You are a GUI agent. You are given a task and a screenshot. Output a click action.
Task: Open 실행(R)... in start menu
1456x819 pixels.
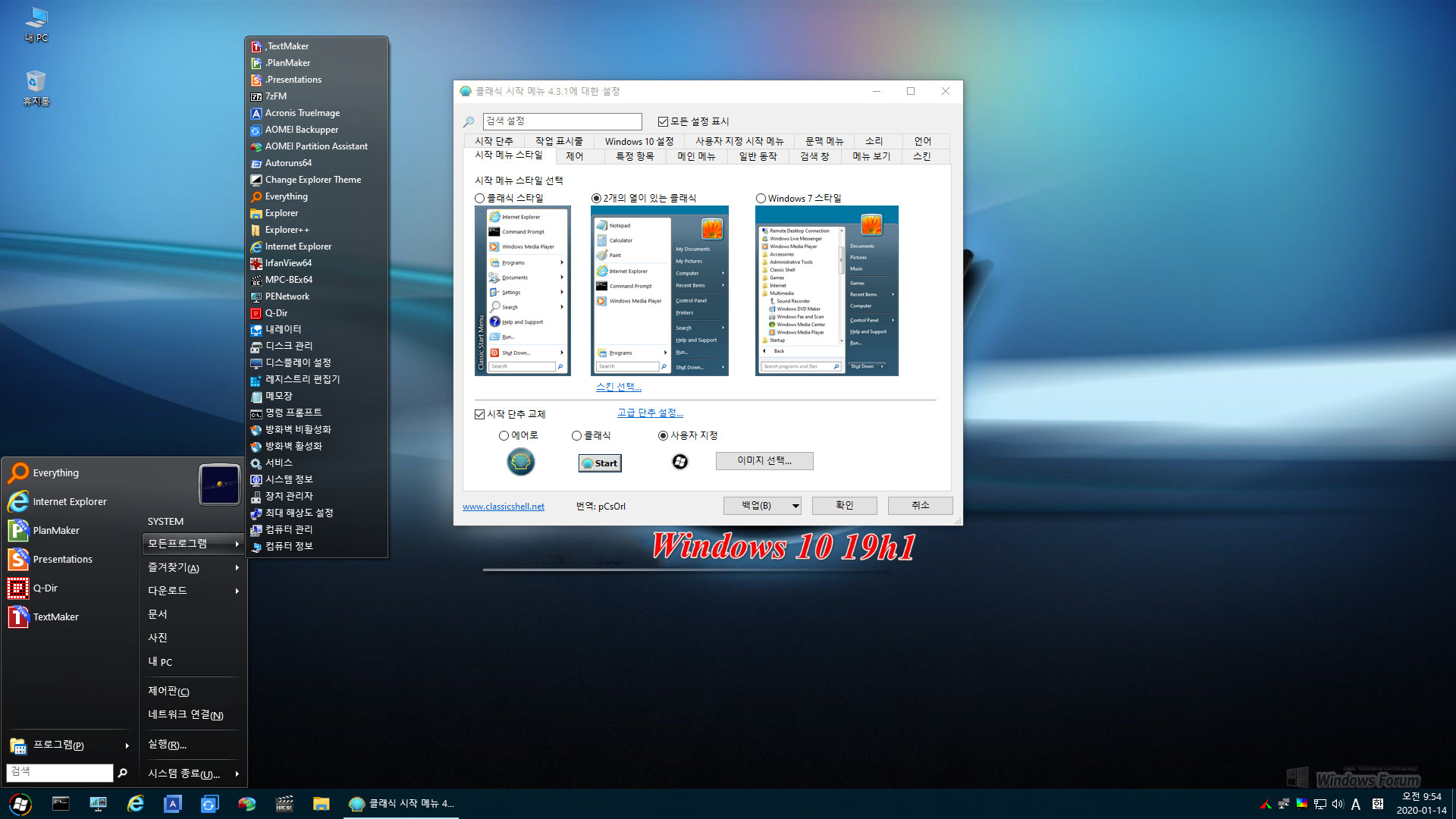[167, 745]
